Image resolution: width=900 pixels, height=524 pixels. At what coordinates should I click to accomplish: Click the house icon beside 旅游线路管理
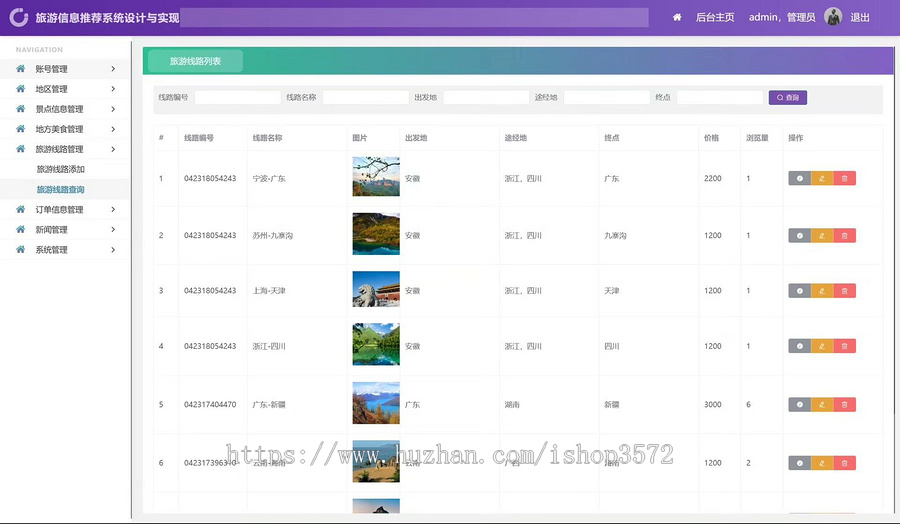[21, 149]
